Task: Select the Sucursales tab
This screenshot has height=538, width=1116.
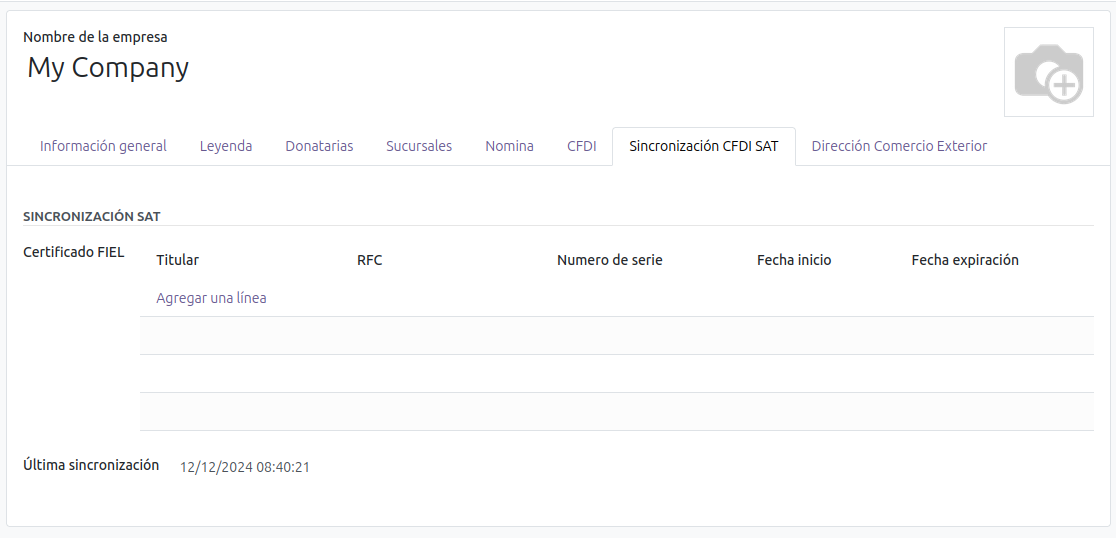Action: tap(419, 146)
